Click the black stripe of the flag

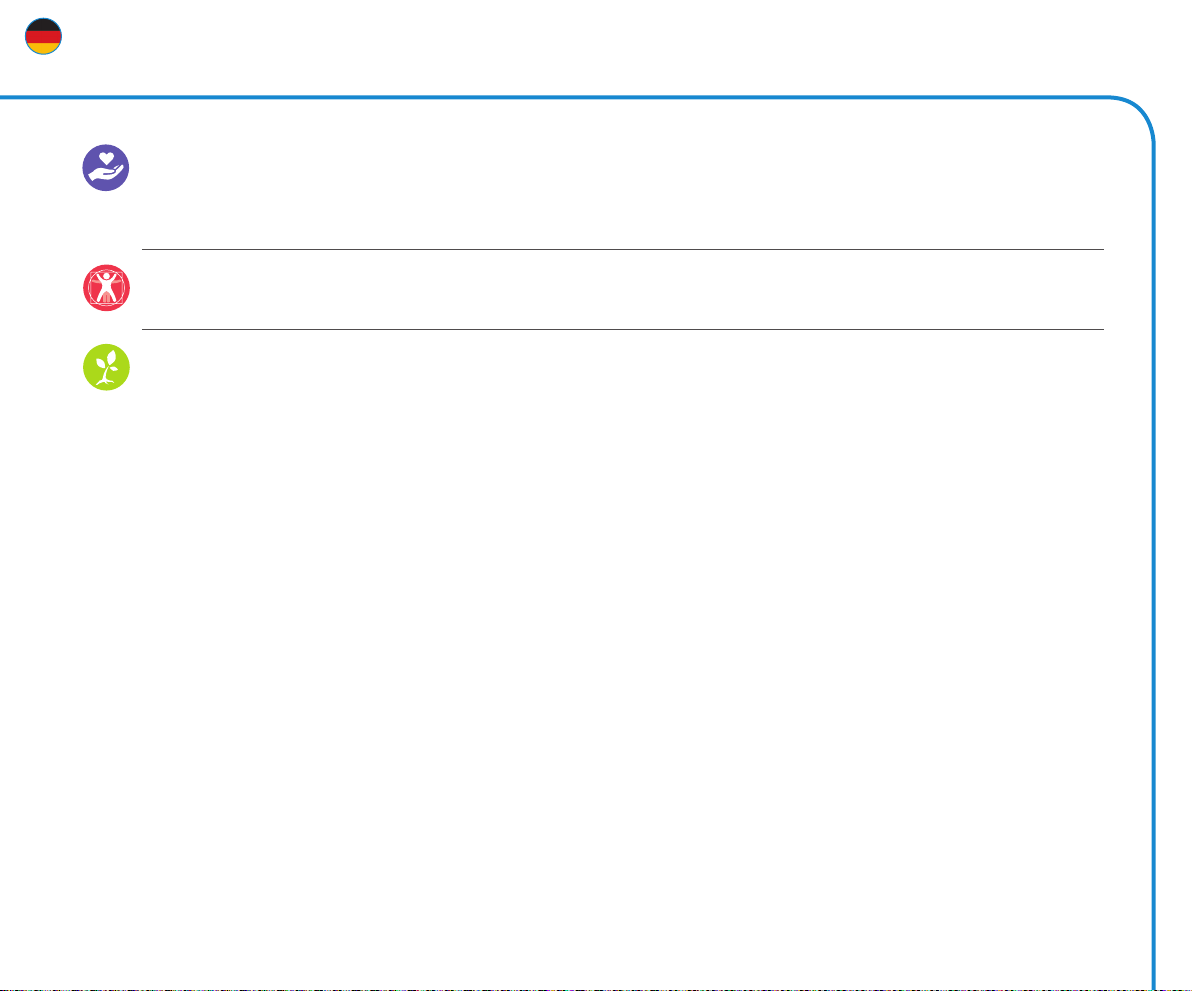[43, 25]
